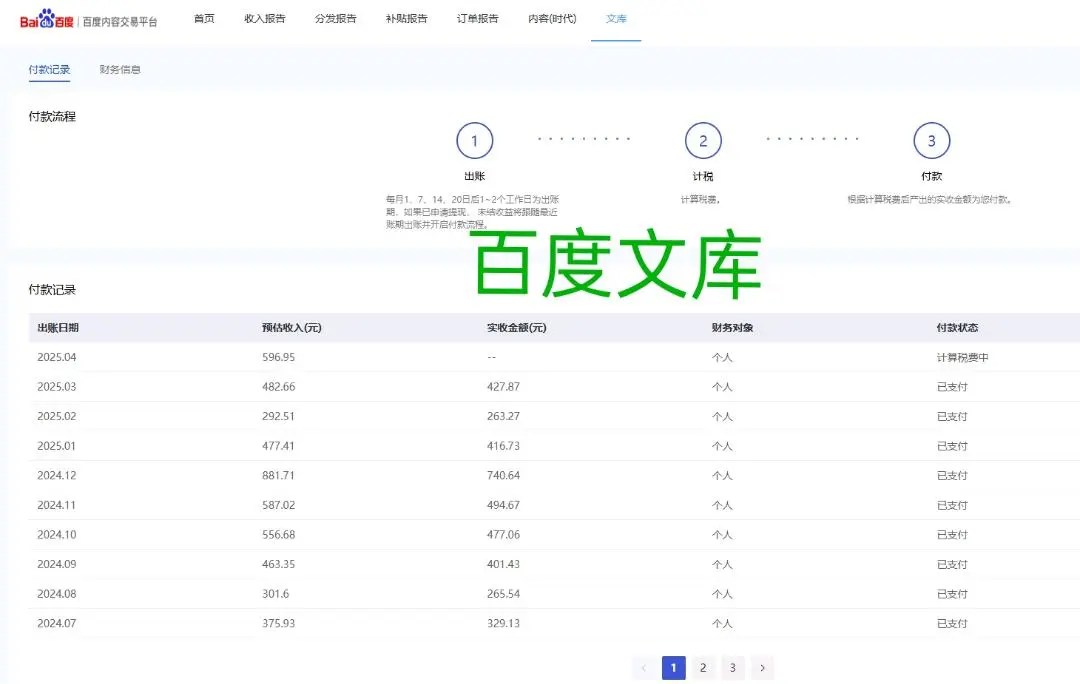The width and height of the screenshot is (1080, 684).
Task: Click received amount 416.73
Action: (503, 446)
